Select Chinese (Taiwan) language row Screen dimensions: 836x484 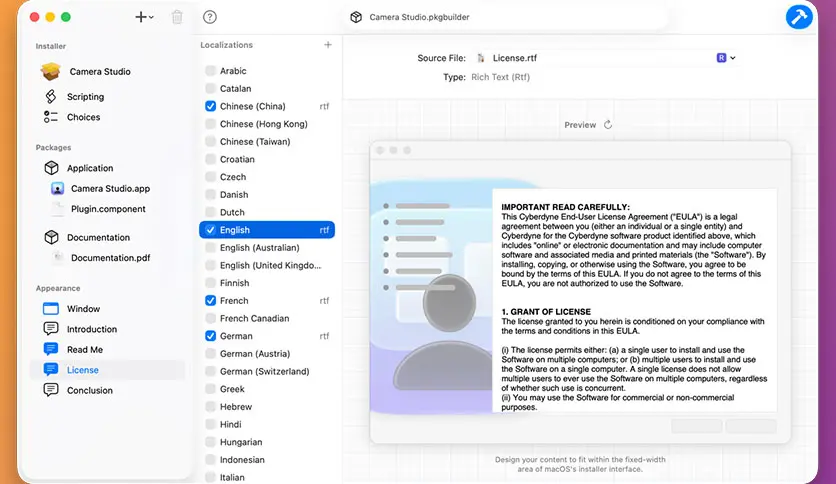[x=267, y=141]
